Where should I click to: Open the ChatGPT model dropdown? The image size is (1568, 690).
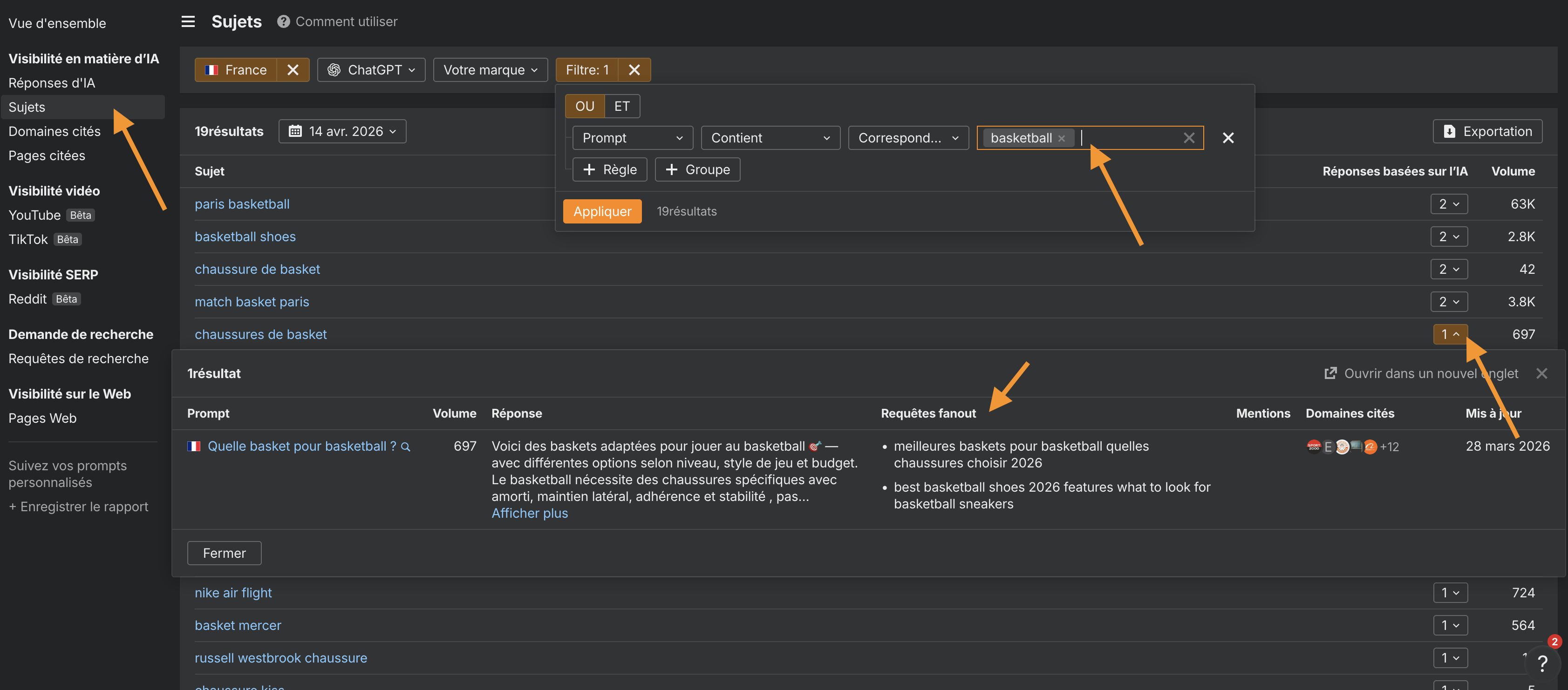pyautogui.click(x=371, y=70)
